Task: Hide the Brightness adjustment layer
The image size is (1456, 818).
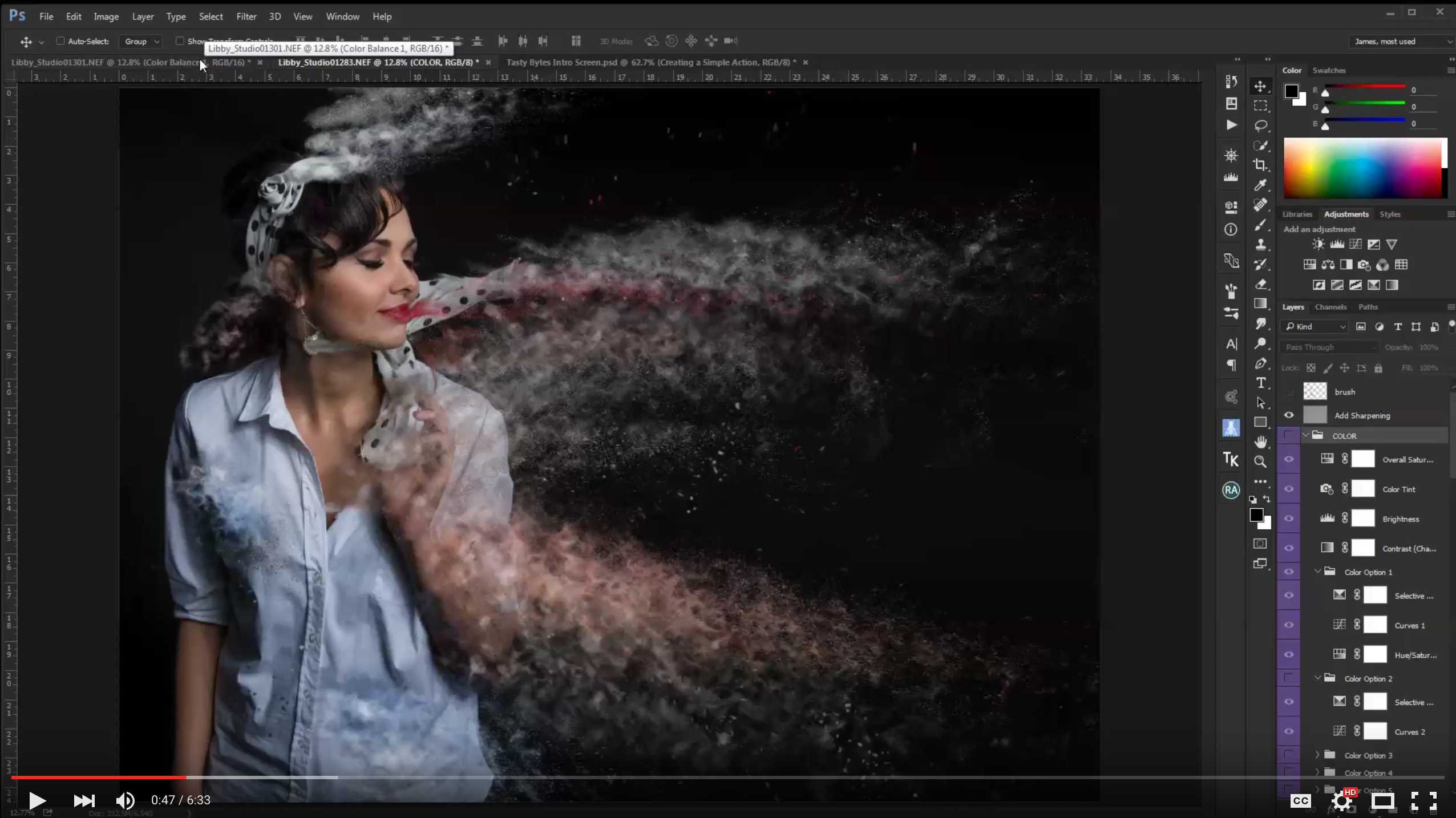Action: (x=1289, y=519)
